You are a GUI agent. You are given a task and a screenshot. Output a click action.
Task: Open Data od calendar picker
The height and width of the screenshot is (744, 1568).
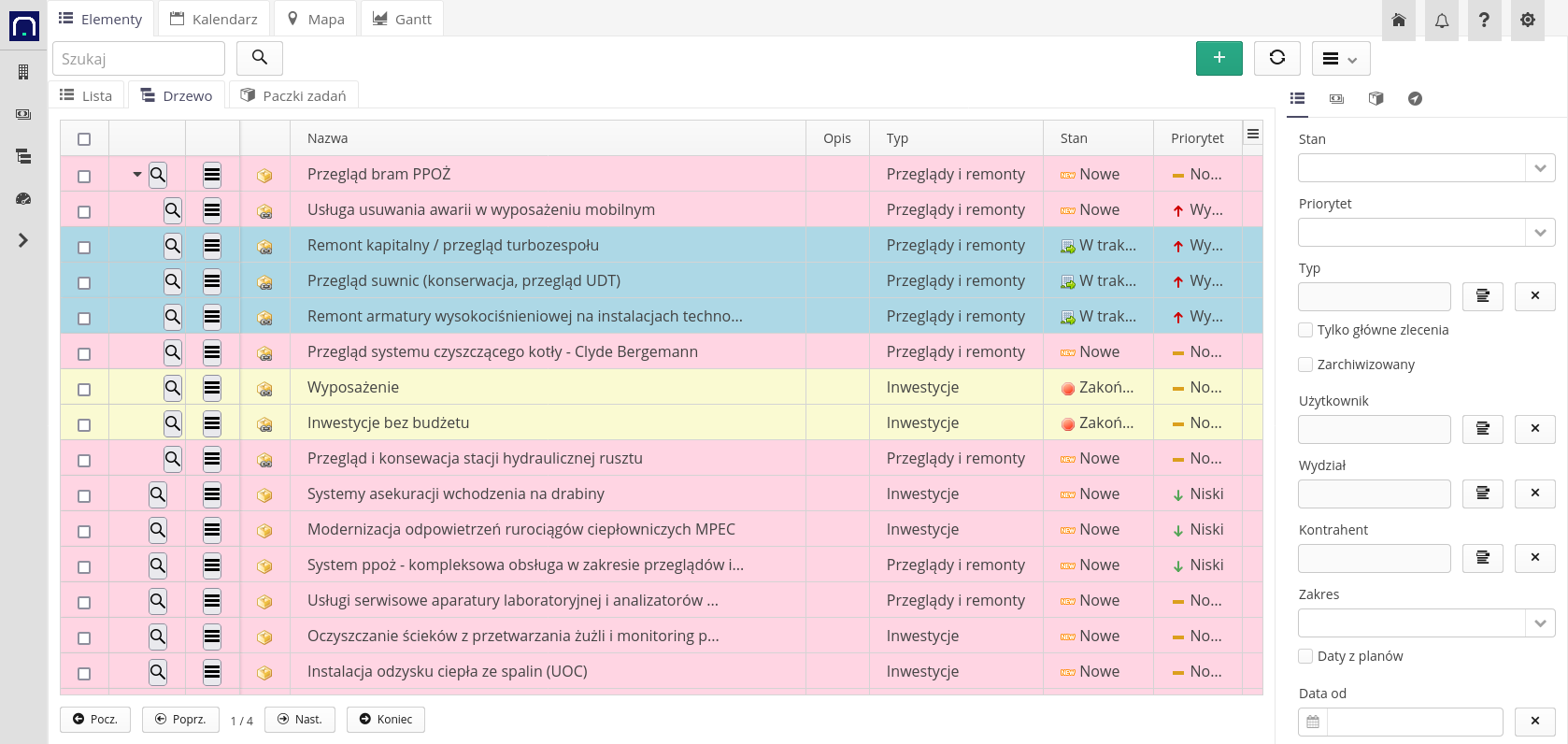(x=1313, y=722)
